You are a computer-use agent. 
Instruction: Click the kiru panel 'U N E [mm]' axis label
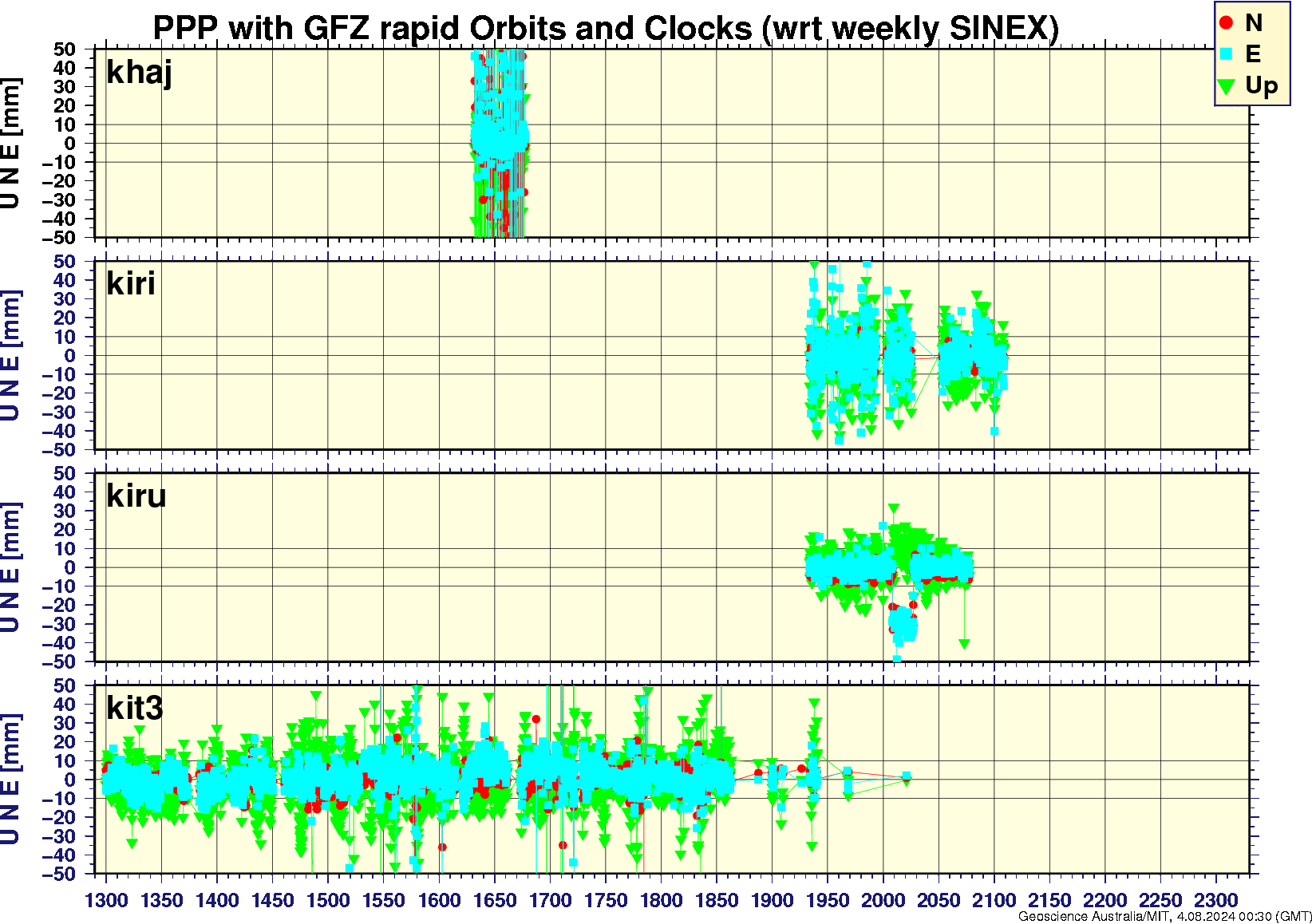tap(10, 568)
